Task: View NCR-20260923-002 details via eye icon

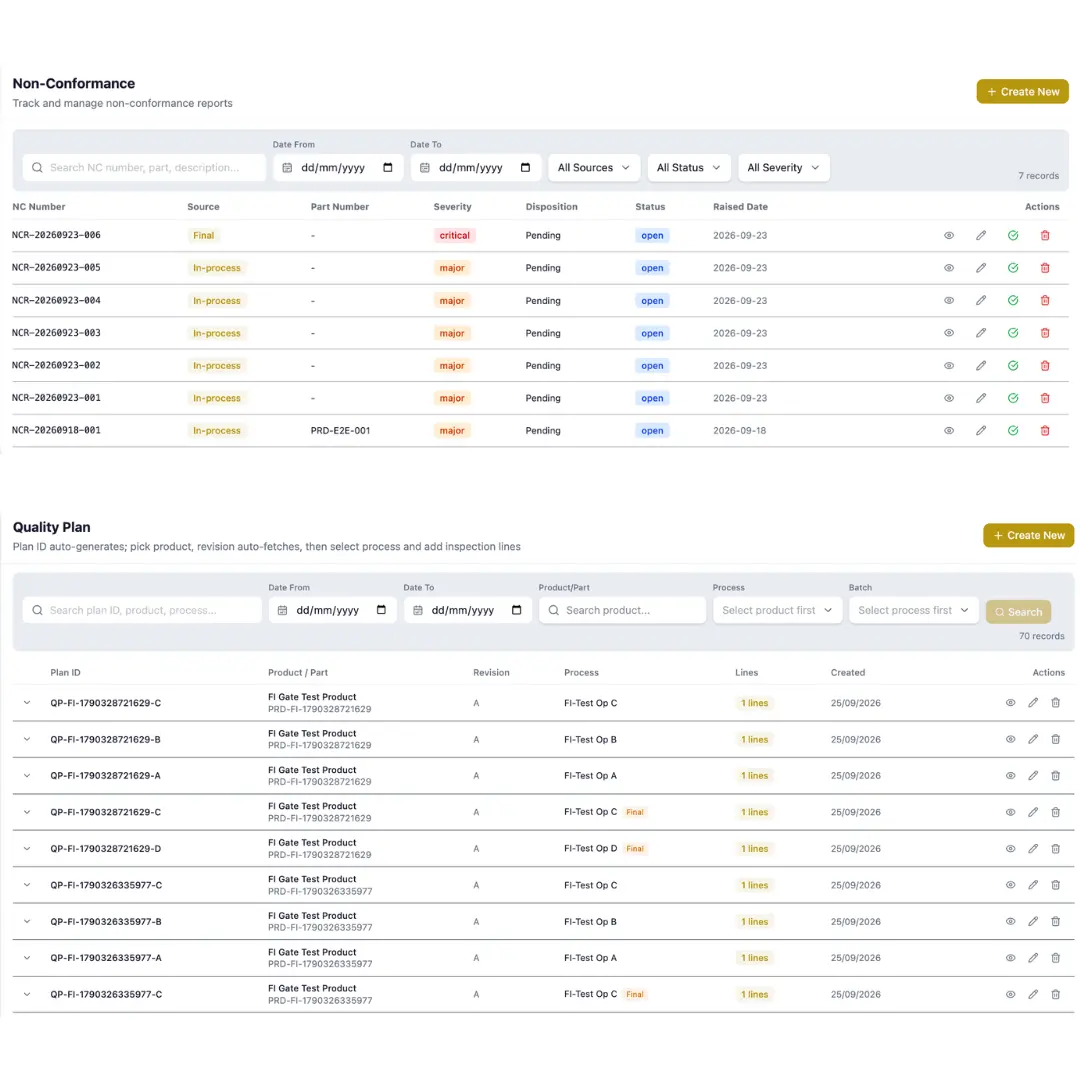Action: click(x=948, y=366)
